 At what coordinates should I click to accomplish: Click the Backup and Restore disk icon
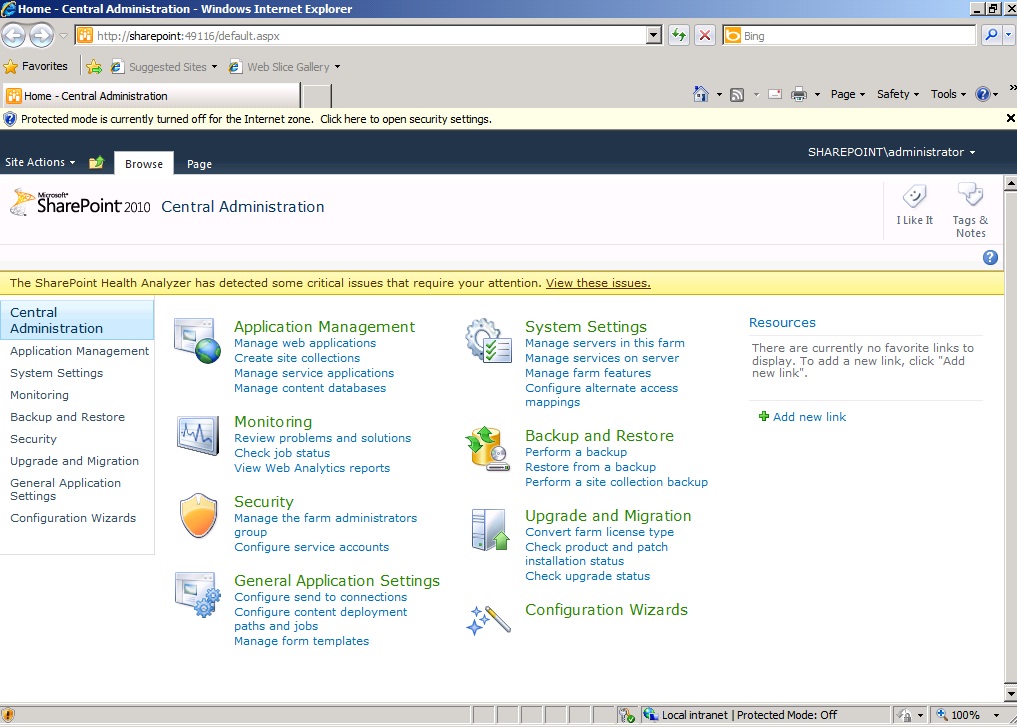pos(488,448)
